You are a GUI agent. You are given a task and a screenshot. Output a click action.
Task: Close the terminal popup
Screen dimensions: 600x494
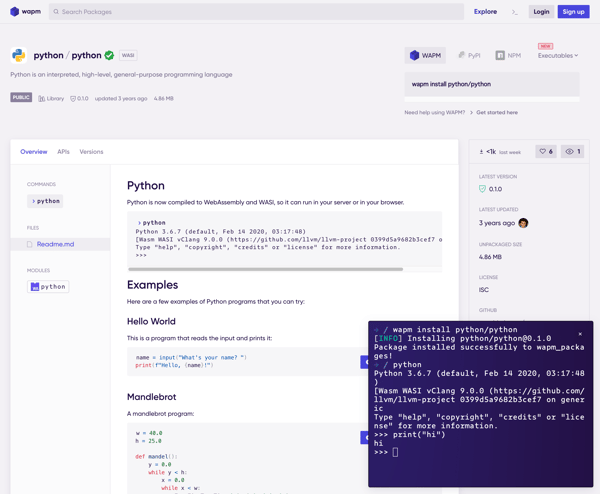pyautogui.click(x=580, y=334)
